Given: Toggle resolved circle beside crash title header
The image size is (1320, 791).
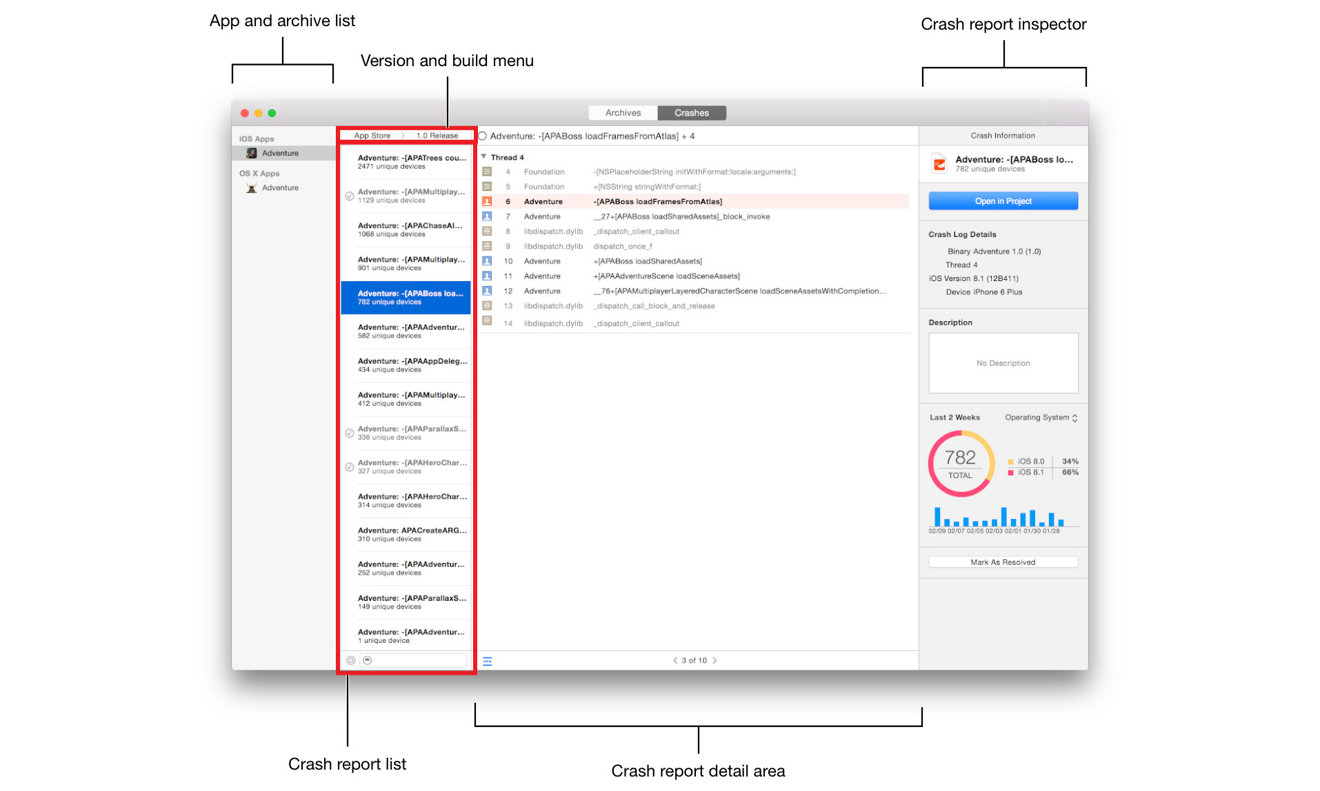Looking at the screenshot, I should (x=483, y=136).
